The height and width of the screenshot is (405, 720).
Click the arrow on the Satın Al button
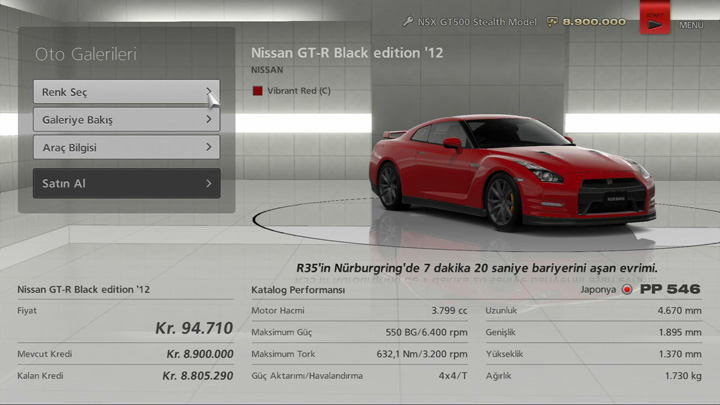(208, 184)
